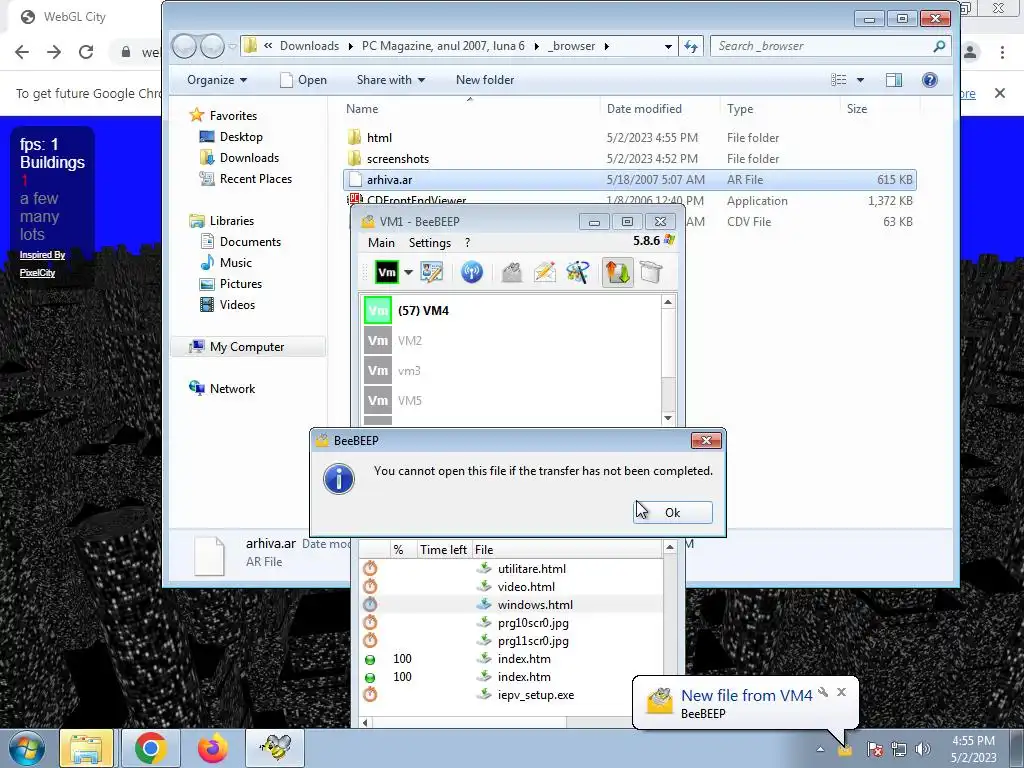This screenshot has height=768, width=1024.
Task: Select offline user VM2
Action: click(511, 340)
